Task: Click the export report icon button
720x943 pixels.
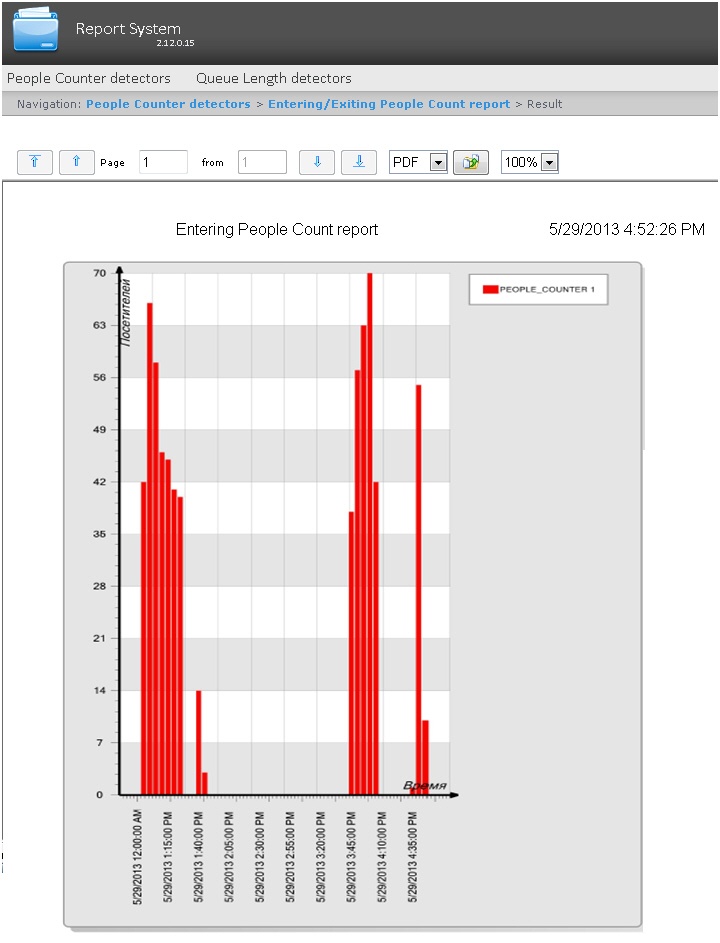Action: 471,162
